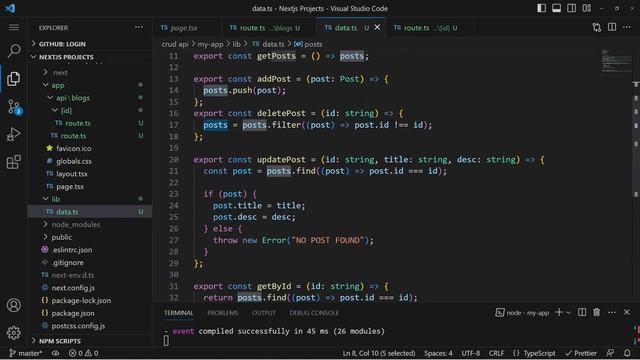Image resolution: width=640 pixels, height=360 pixels.
Task: Open next.config.js file
Action: pos(90,287)
